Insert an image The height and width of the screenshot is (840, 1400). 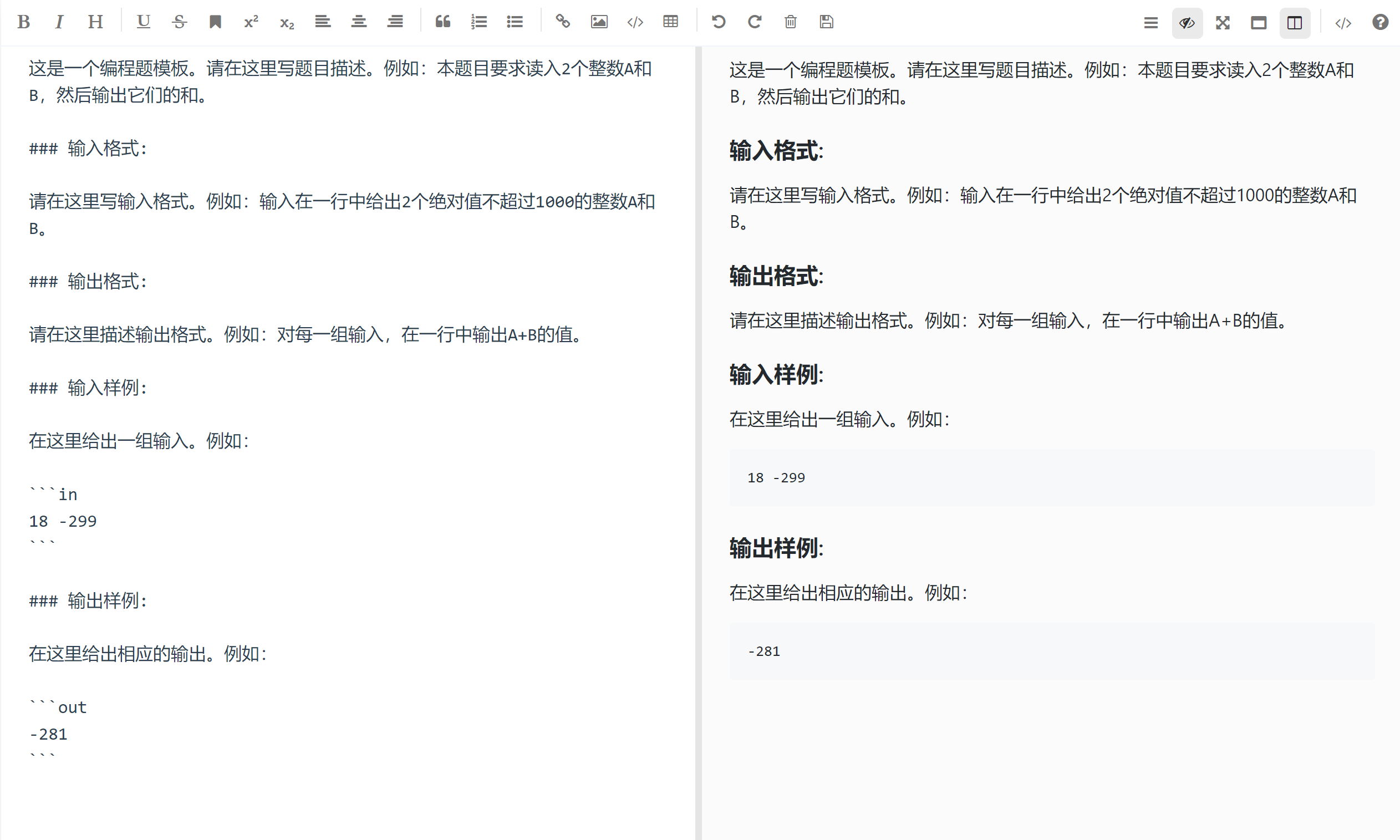(x=599, y=22)
